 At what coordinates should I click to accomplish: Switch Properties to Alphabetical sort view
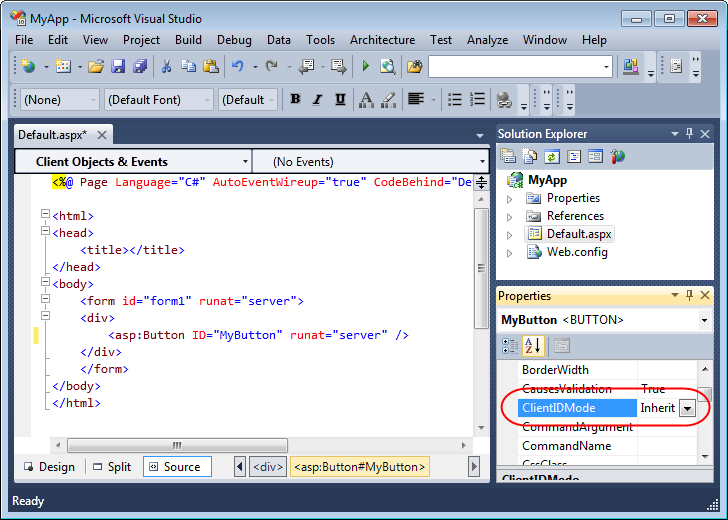point(533,346)
